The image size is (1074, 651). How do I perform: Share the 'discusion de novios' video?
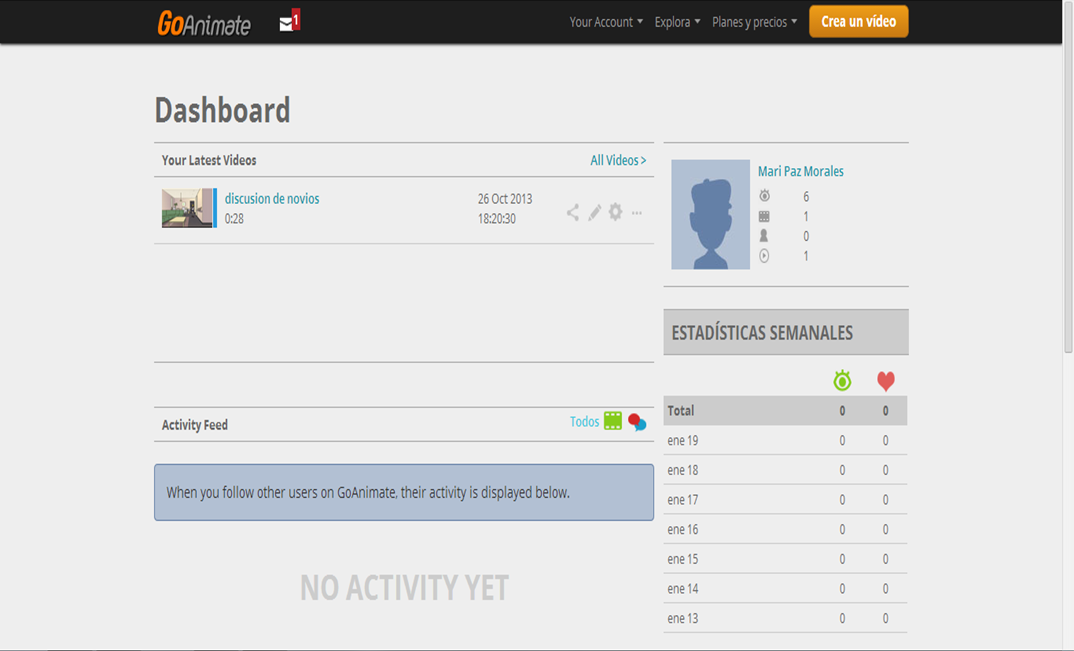pyautogui.click(x=572, y=212)
